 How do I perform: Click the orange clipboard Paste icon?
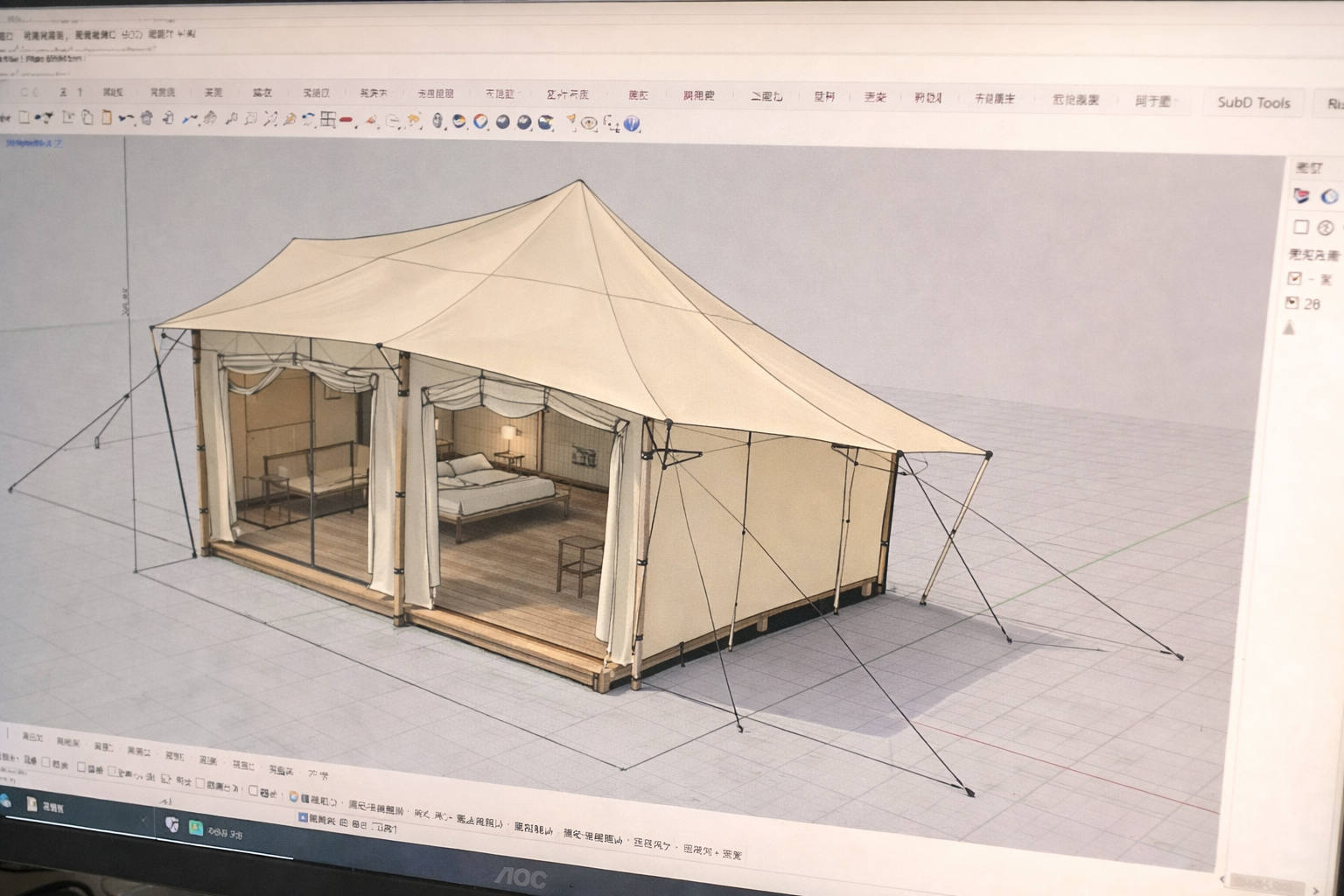pos(107,117)
